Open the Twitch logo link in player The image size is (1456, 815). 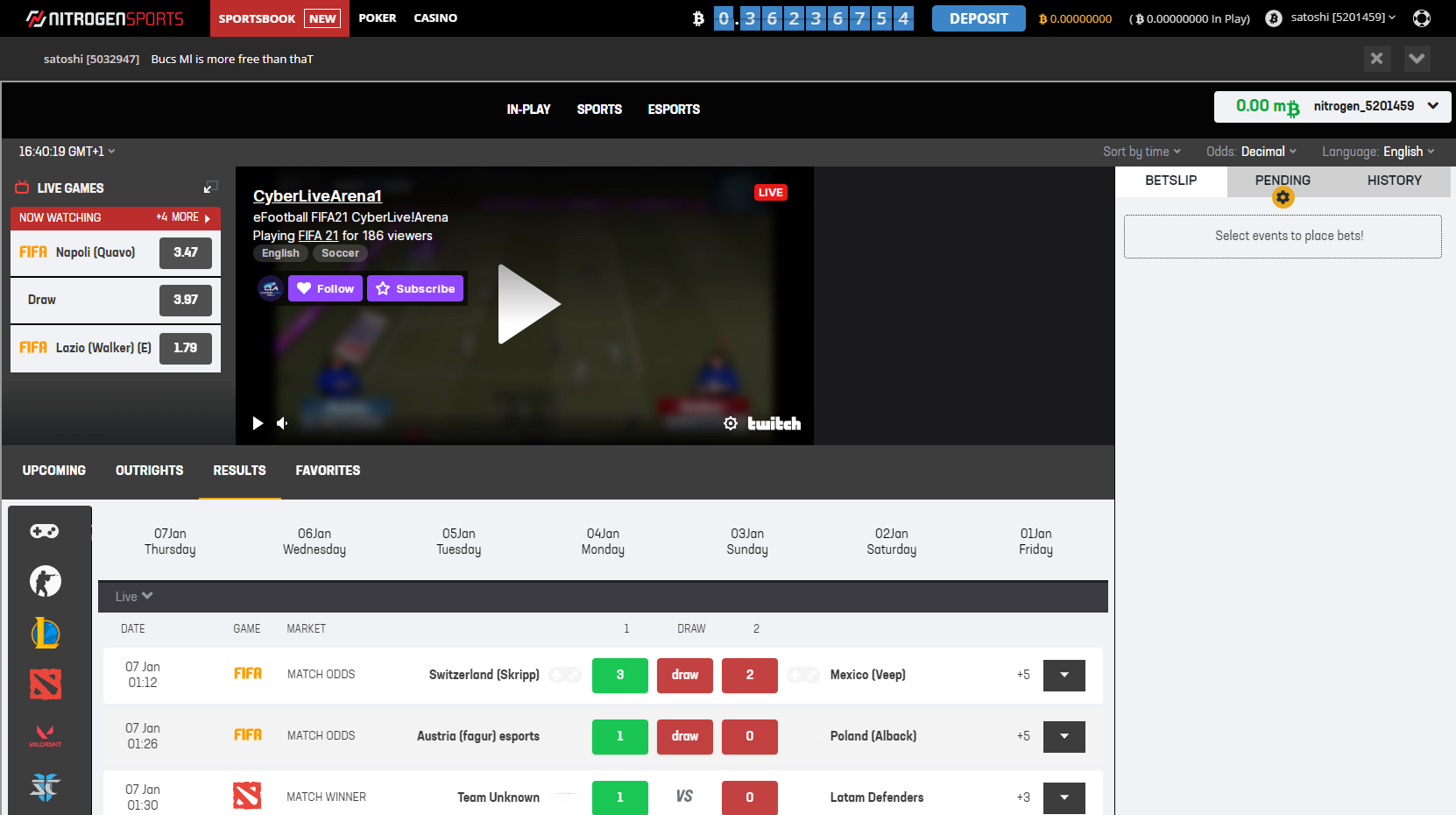[x=774, y=423]
